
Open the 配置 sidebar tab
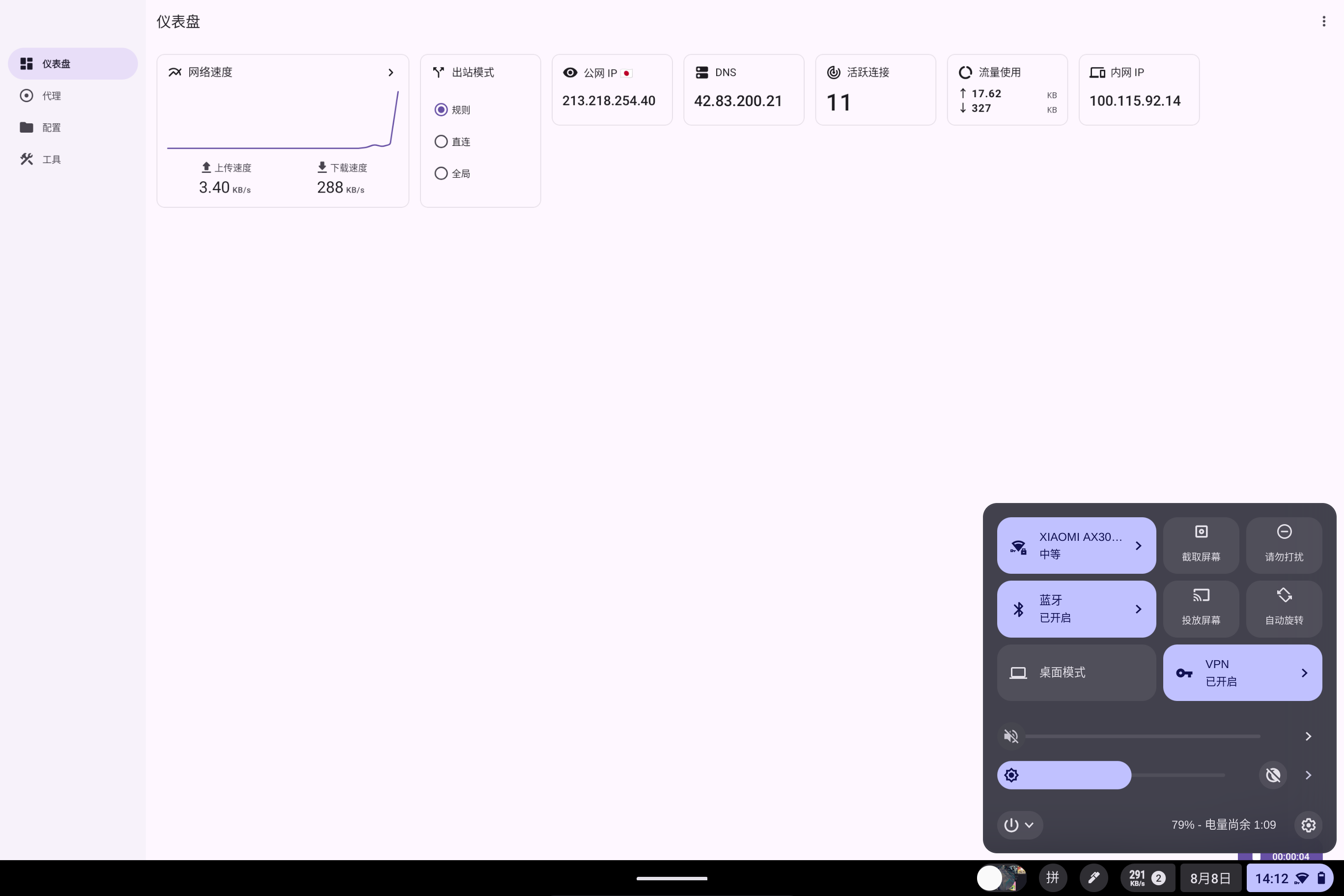tap(52, 127)
